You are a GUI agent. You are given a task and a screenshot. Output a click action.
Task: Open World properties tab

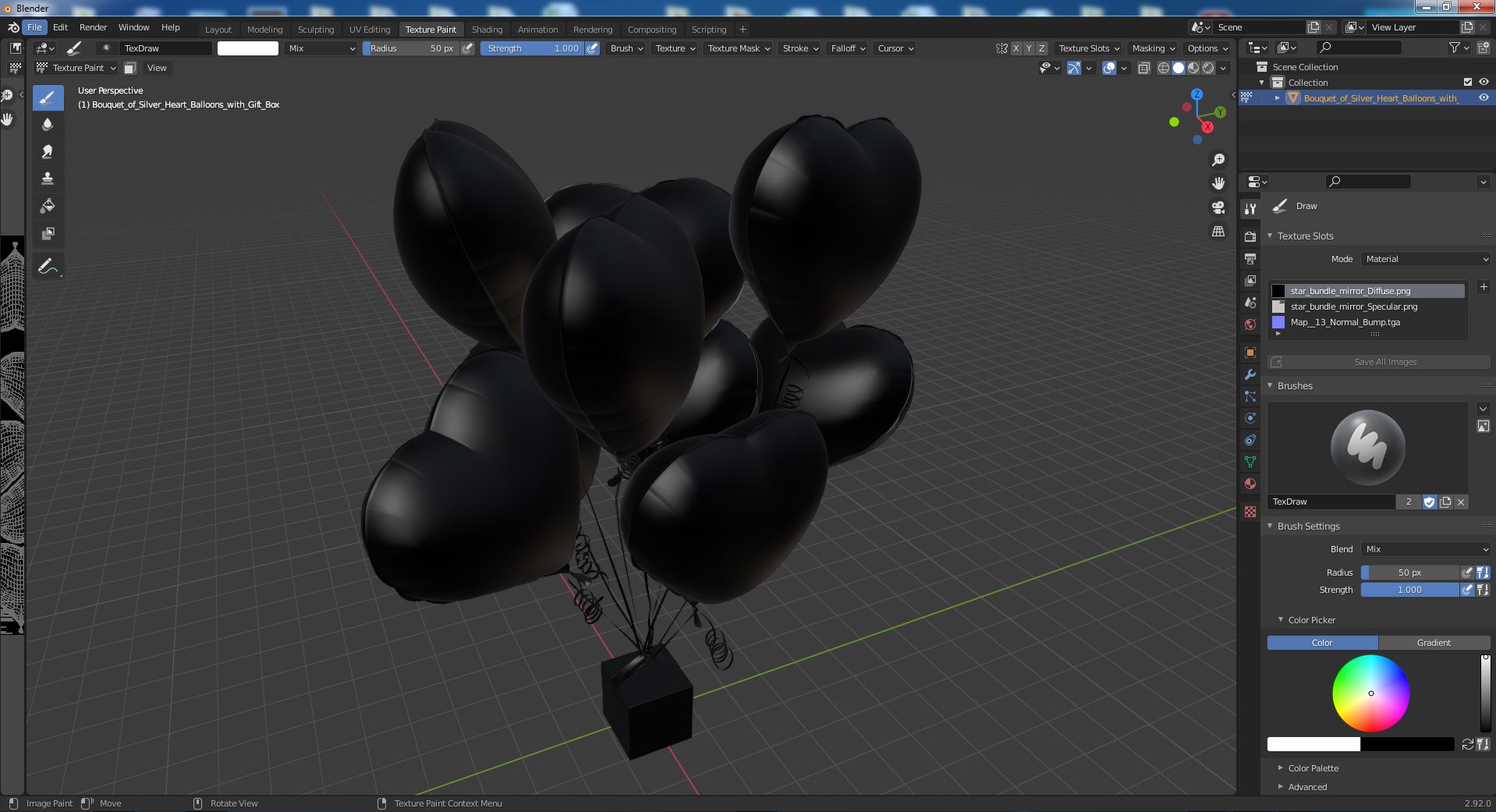(1250, 324)
